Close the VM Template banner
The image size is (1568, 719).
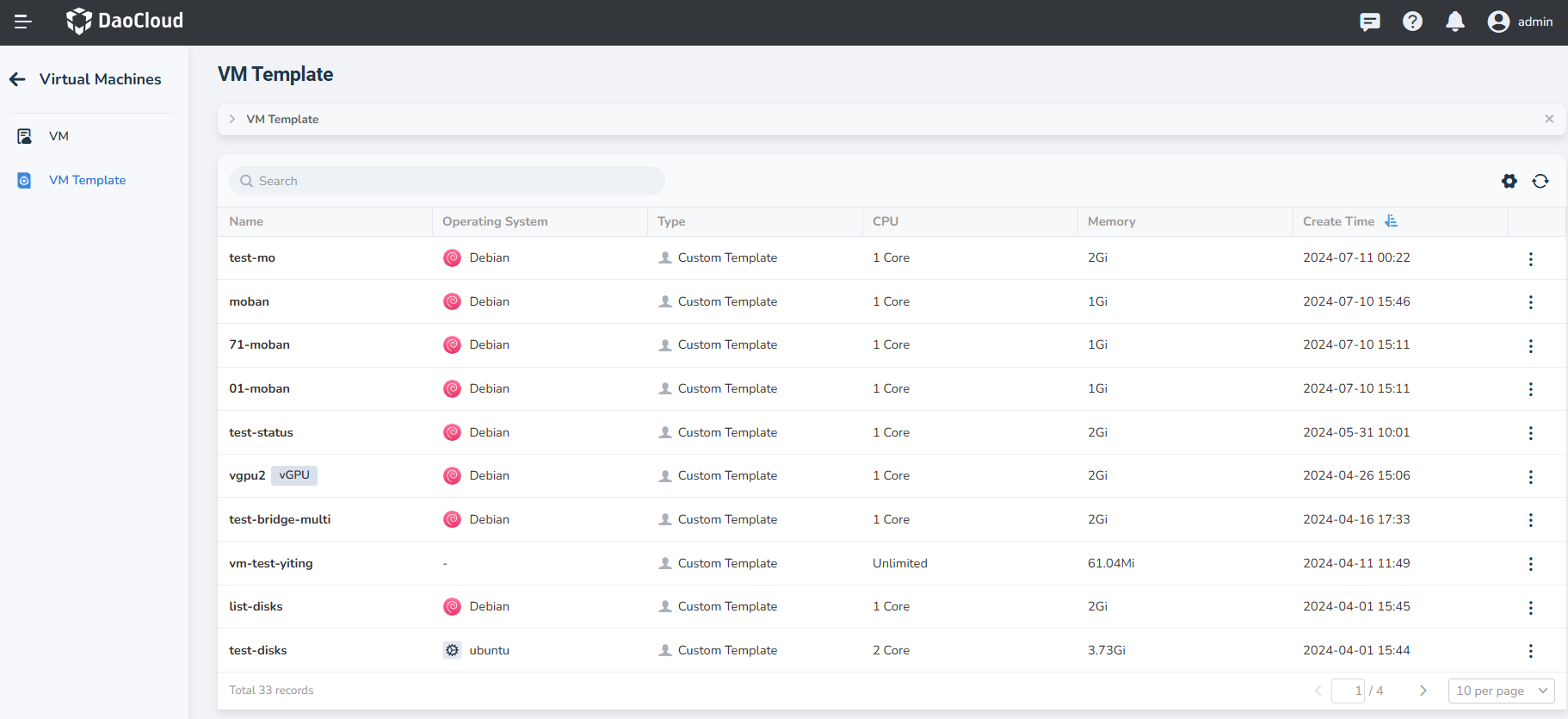tap(1549, 119)
